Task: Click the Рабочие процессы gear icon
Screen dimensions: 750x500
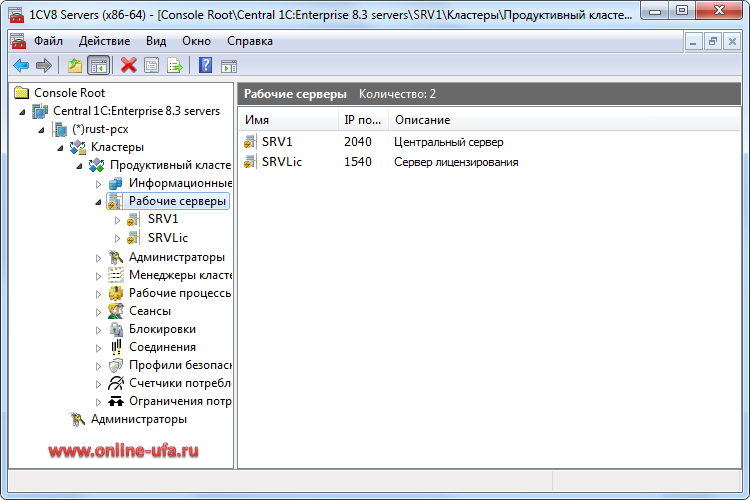Action: tap(116, 293)
